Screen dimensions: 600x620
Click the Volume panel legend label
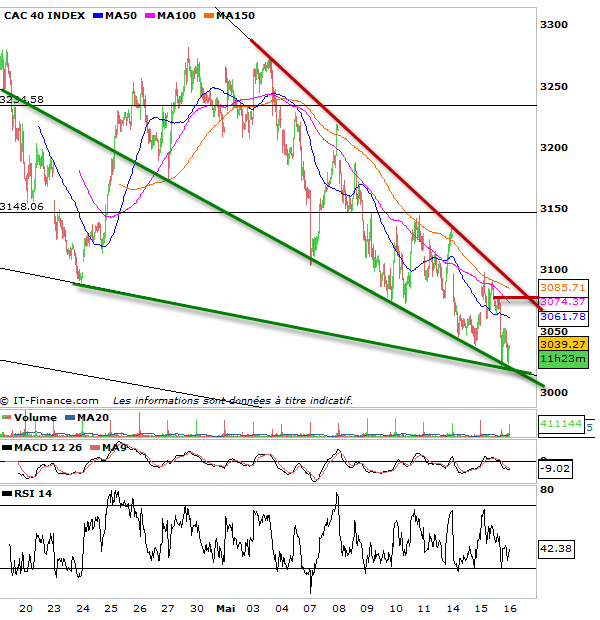point(33,417)
